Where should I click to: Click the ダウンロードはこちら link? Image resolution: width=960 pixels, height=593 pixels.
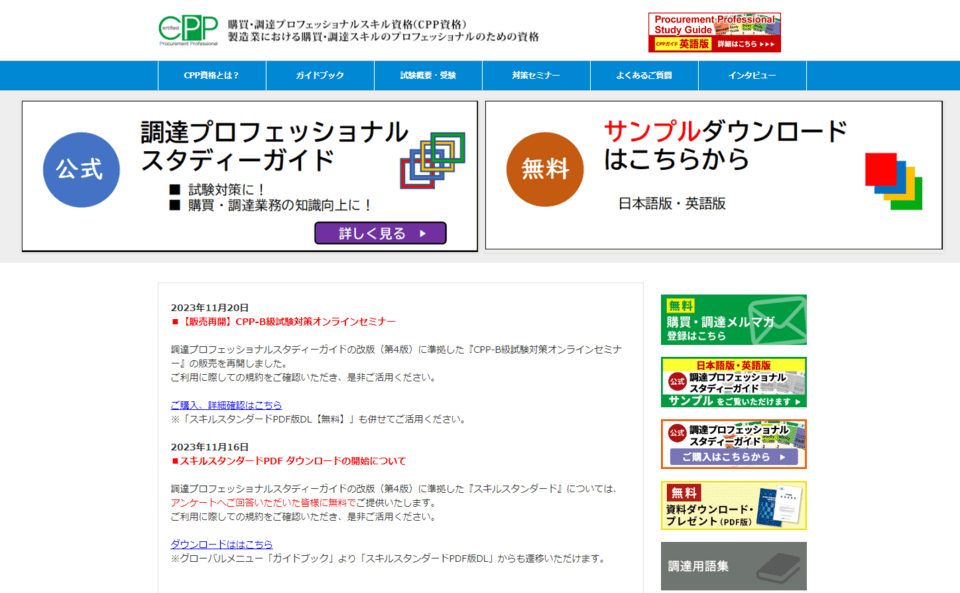click(221, 544)
